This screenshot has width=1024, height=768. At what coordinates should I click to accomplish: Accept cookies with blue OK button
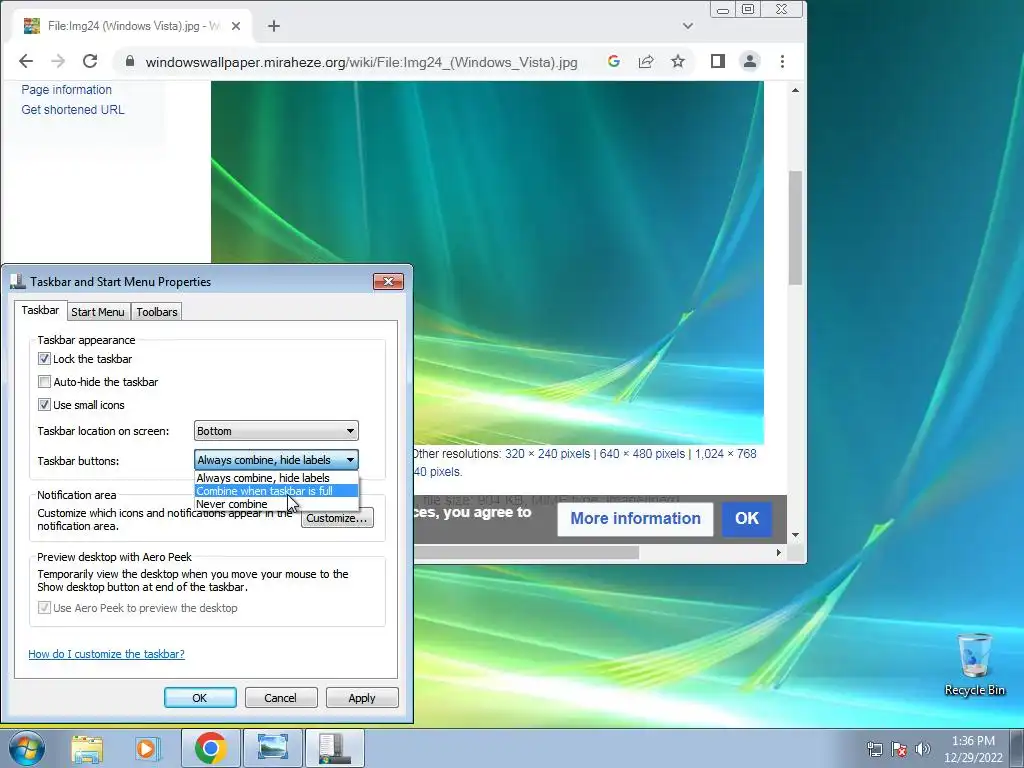[x=746, y=519]
